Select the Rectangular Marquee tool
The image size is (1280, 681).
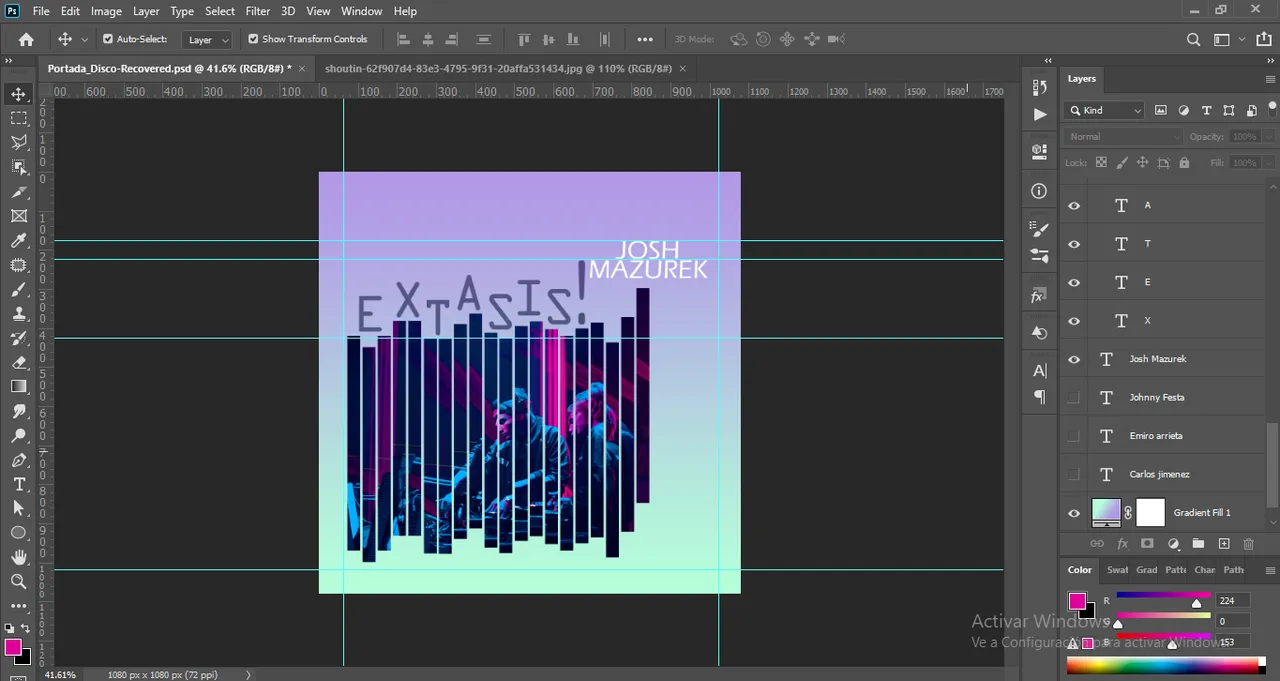click(19, 118)
